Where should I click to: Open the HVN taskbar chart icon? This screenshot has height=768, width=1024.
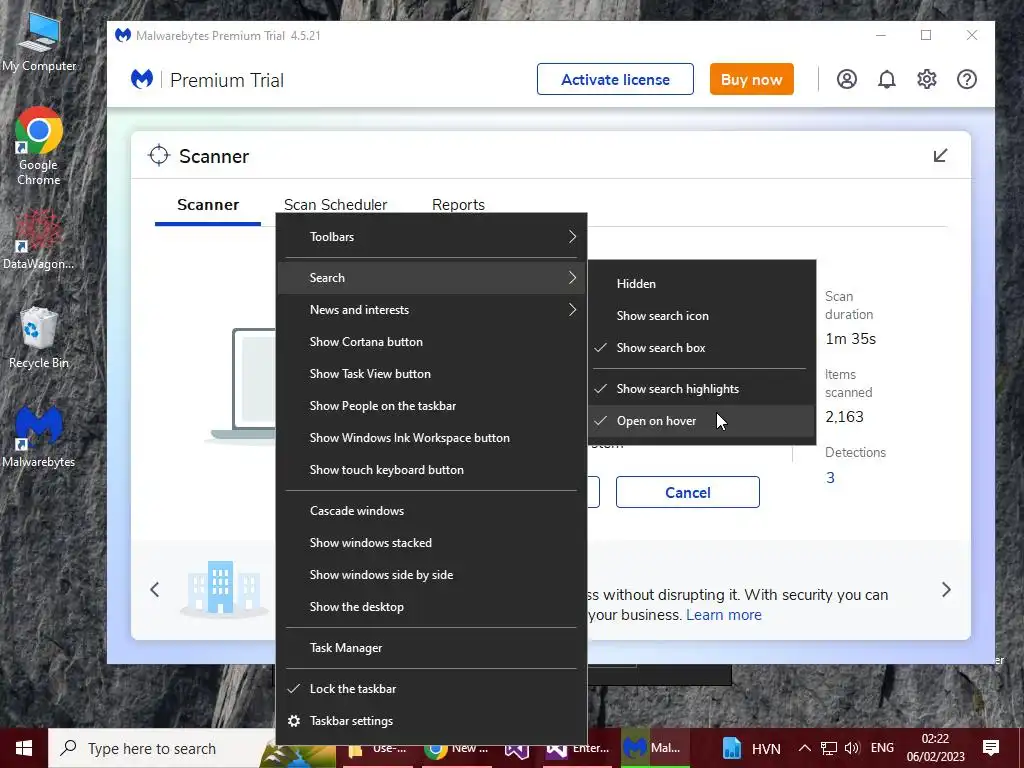coord(732,748)
